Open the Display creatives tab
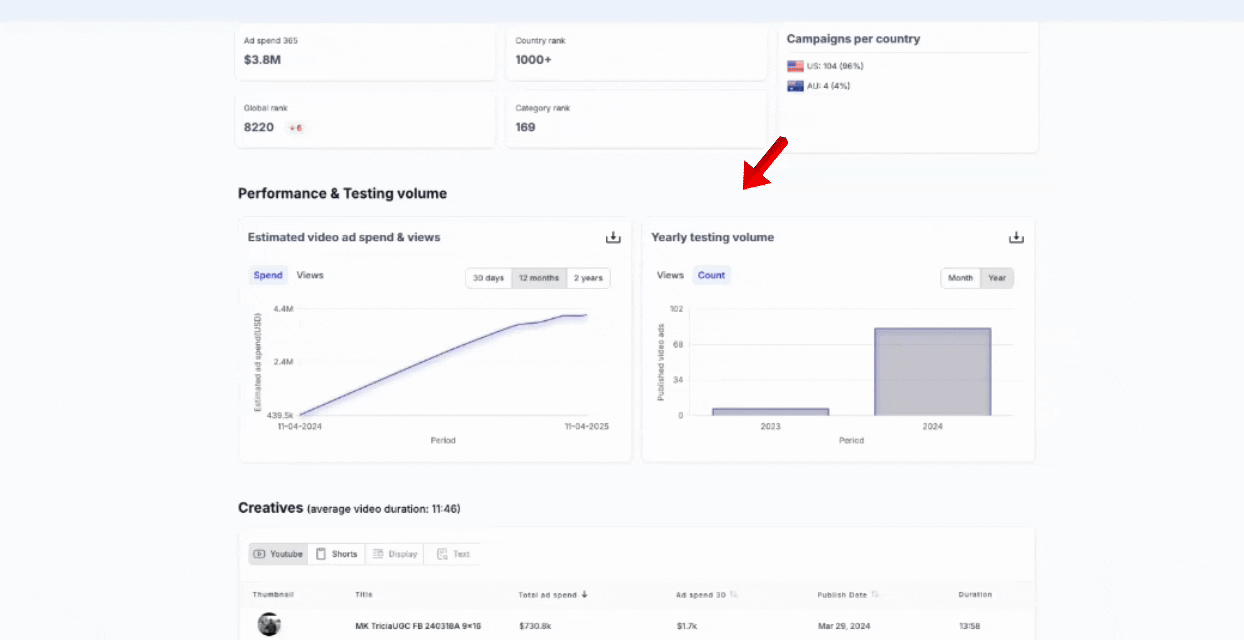 [394, 554]
